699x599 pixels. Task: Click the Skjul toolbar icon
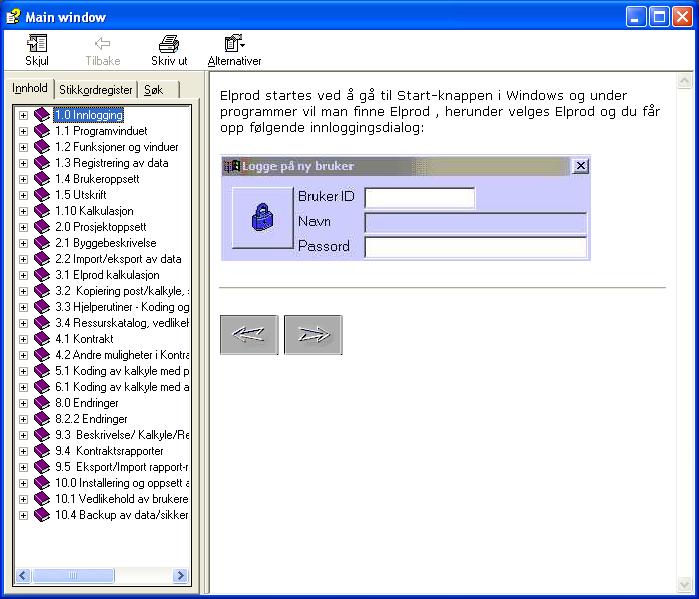point(37,44)
